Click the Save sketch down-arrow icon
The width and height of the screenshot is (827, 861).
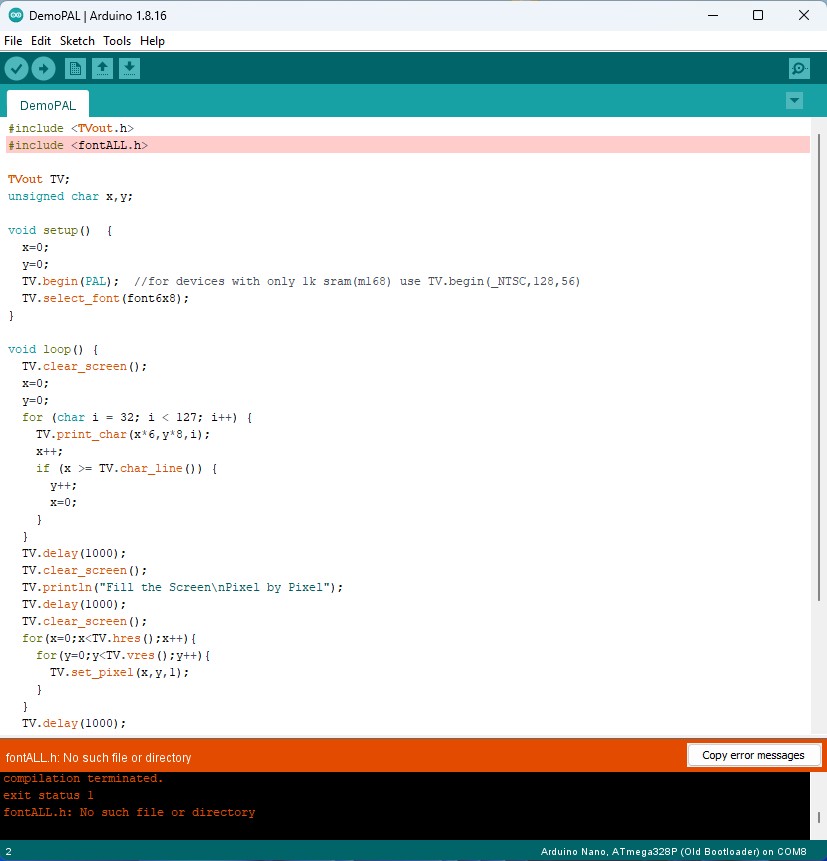pyautogui.click(x=129, y=68)
